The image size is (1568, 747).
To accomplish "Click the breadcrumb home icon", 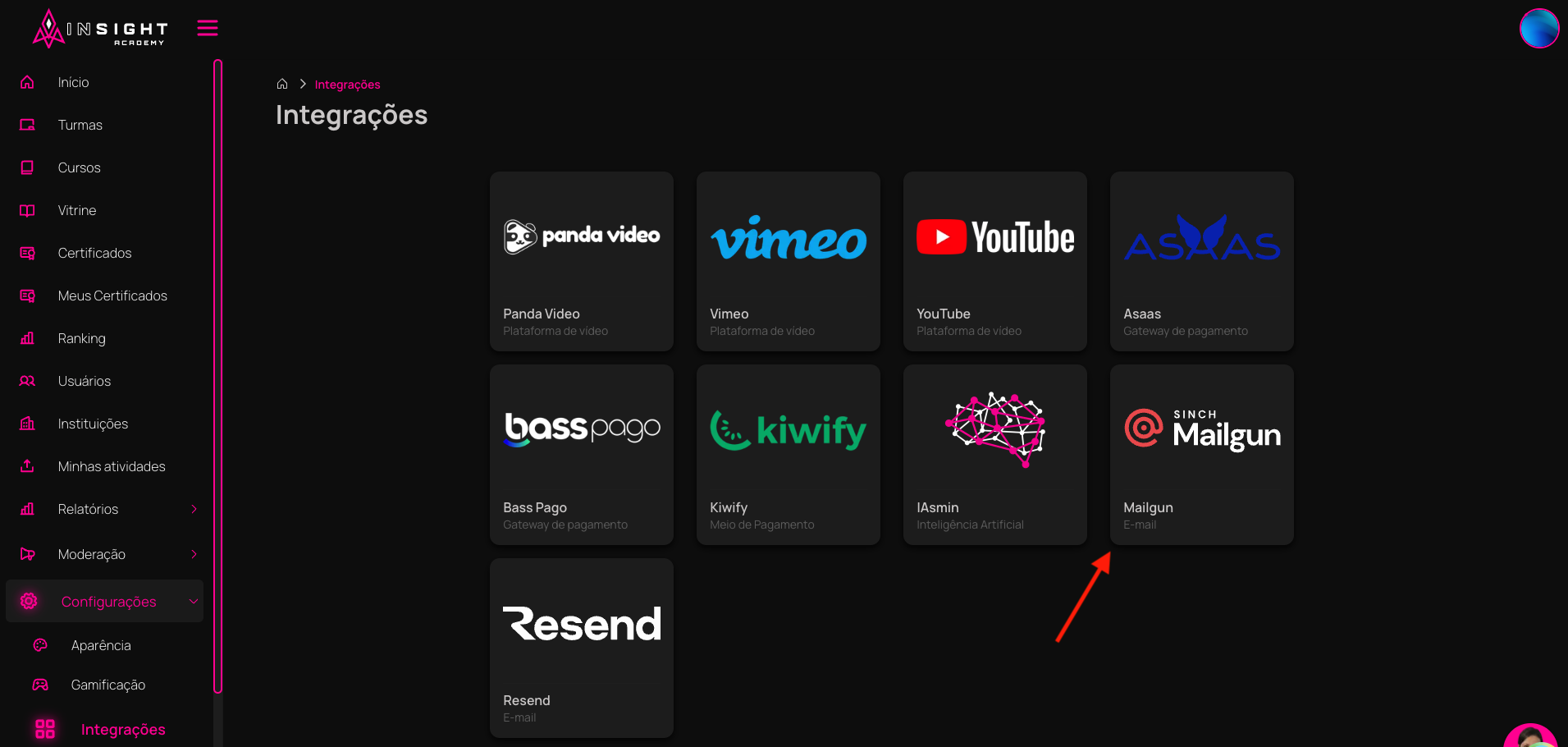I will pyautogui.click(x=282, y=84).
